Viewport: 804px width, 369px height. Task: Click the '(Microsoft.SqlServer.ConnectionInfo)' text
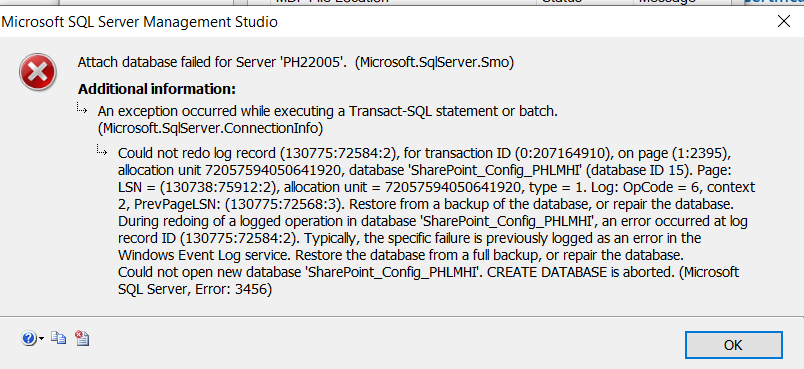pyautogui.click(x=210, y=128)
